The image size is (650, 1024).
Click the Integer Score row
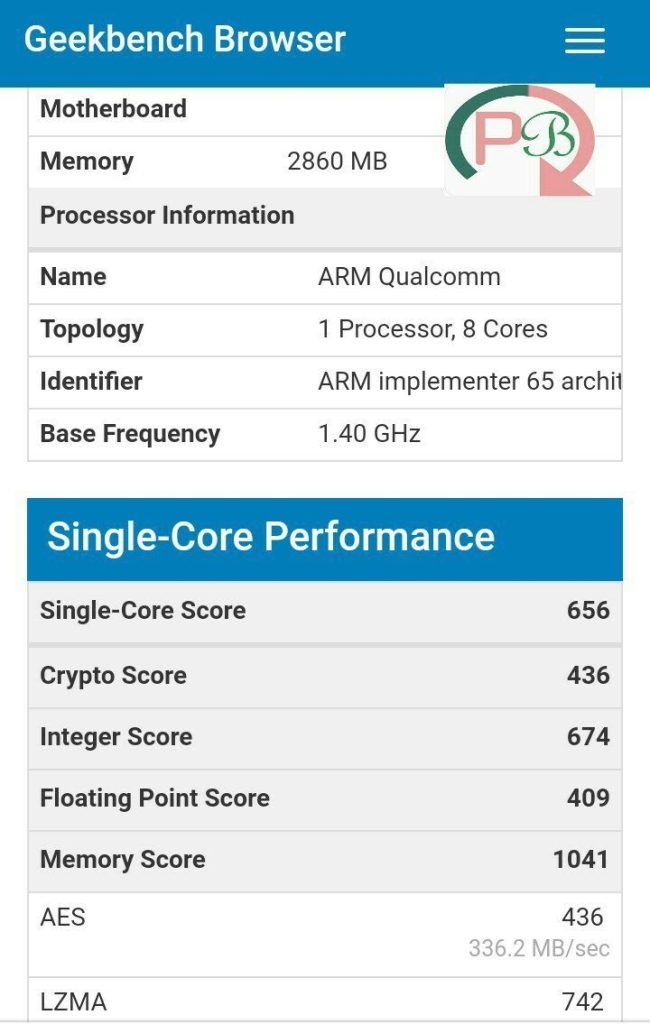tap(325, 737)
